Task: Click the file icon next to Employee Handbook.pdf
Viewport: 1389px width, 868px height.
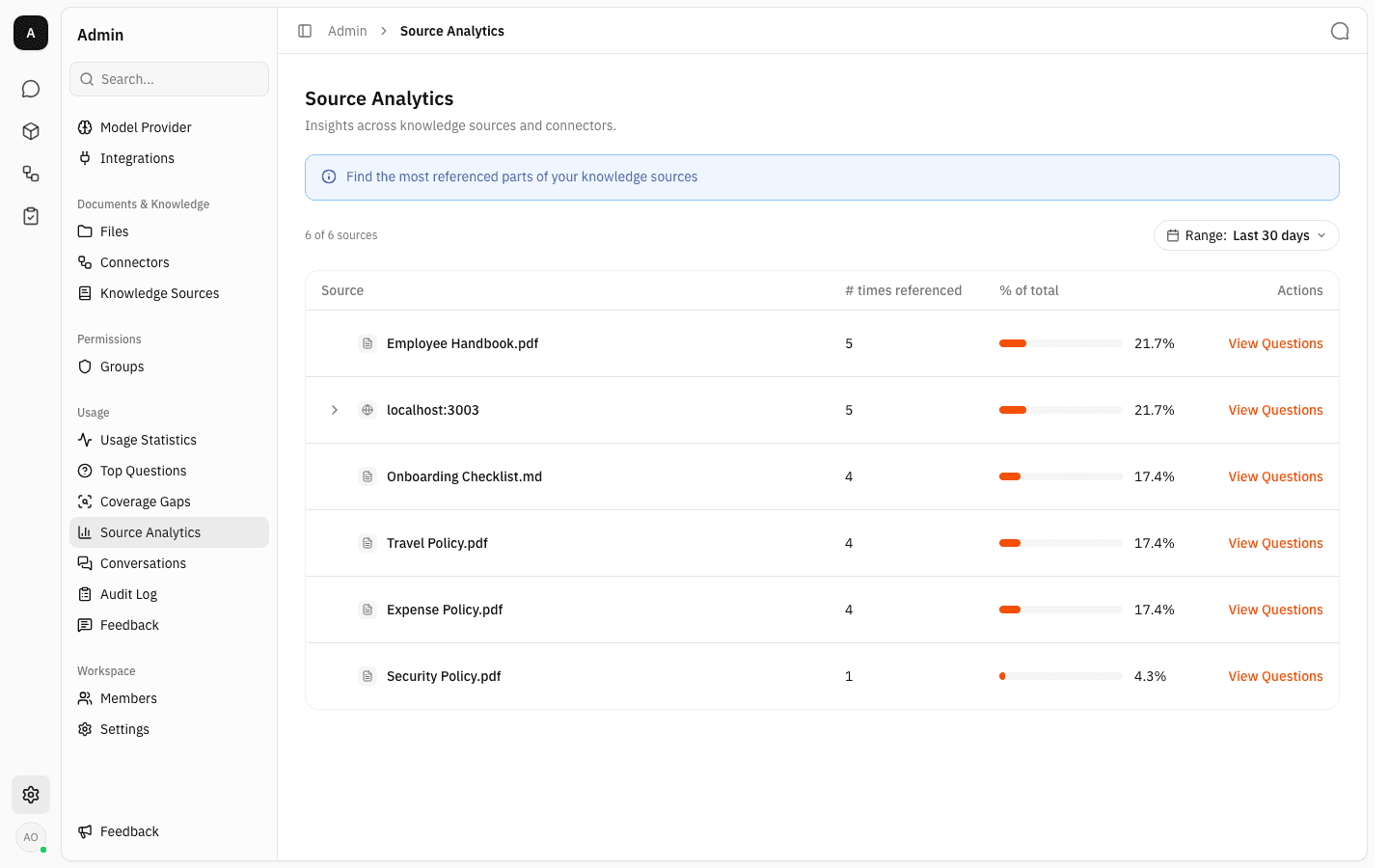Action: (368, 343)
